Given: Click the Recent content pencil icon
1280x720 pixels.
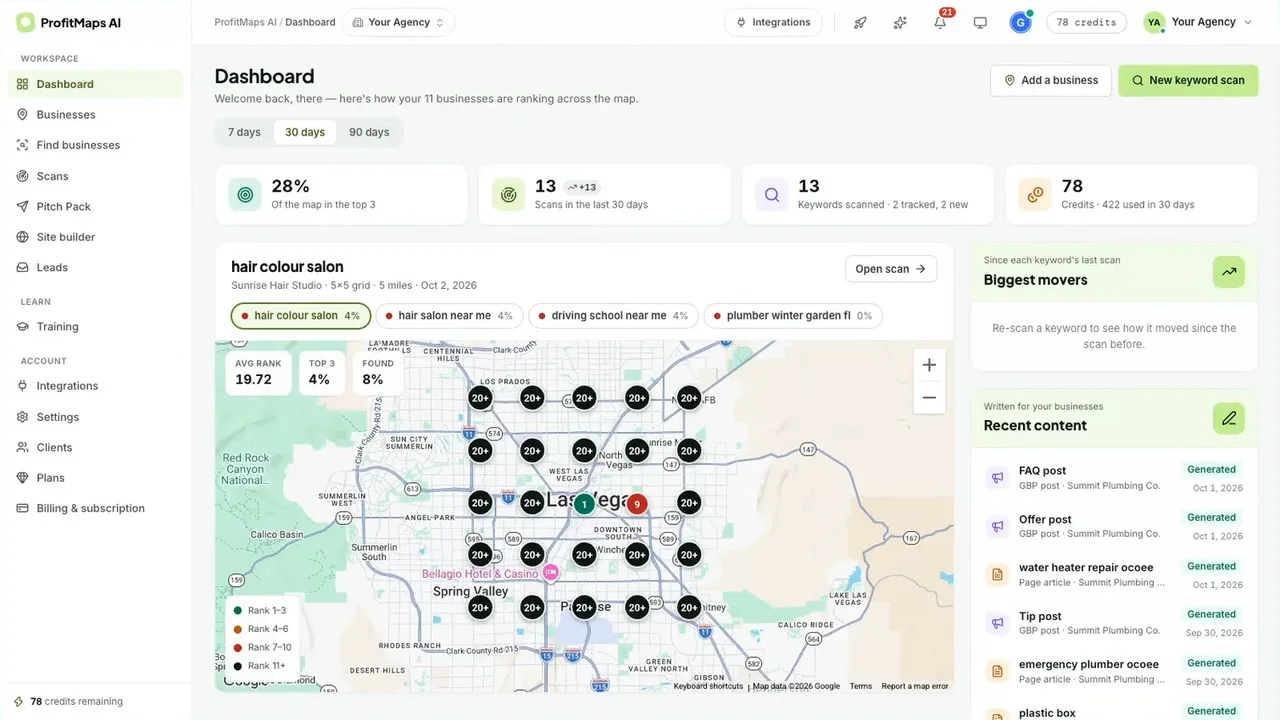Looking at the screenshot, I should pos(1229,418).
